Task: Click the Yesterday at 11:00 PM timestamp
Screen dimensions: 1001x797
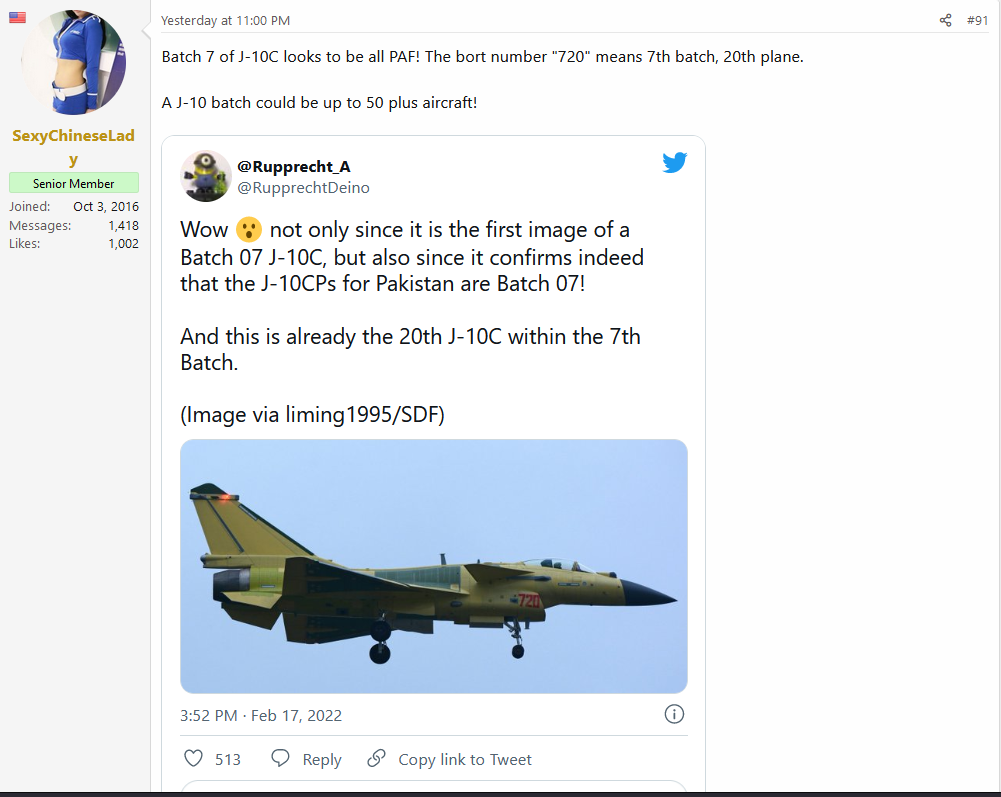Action: click(225, 20)
